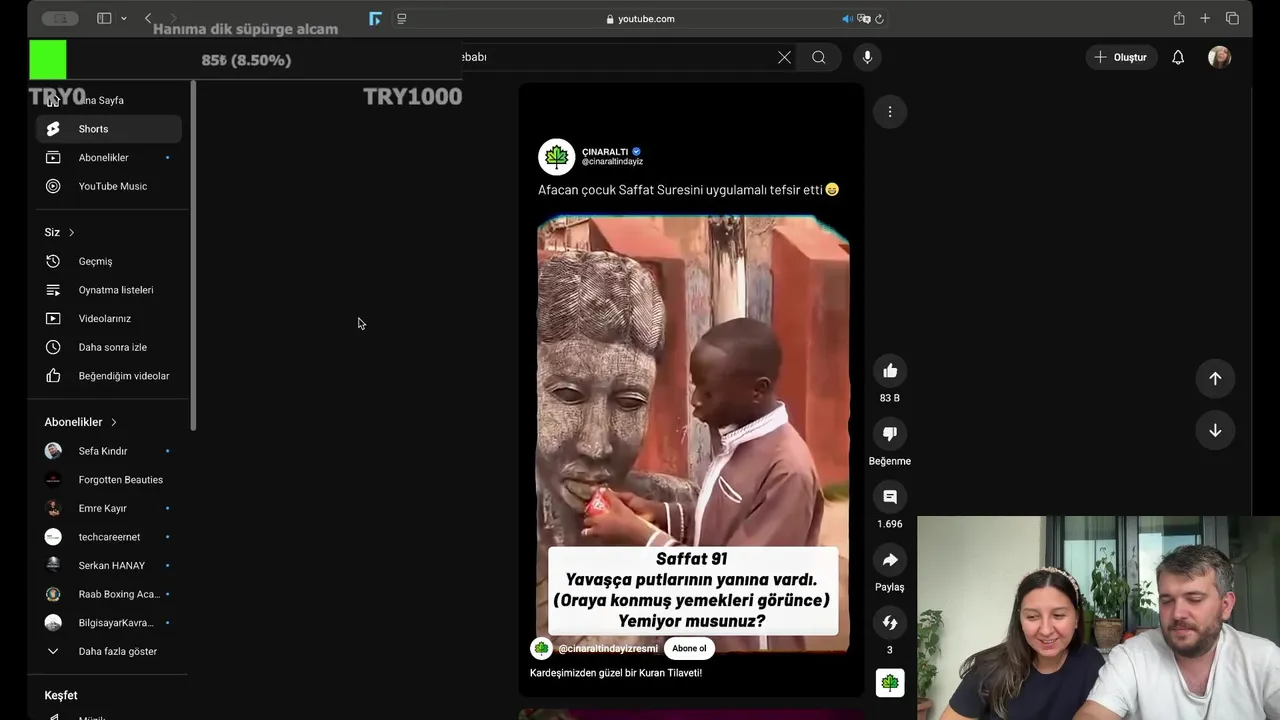This screenshot has width=1280, height=720.
Task: Toggle the Safari sidebar
Action: click(104, 18)
